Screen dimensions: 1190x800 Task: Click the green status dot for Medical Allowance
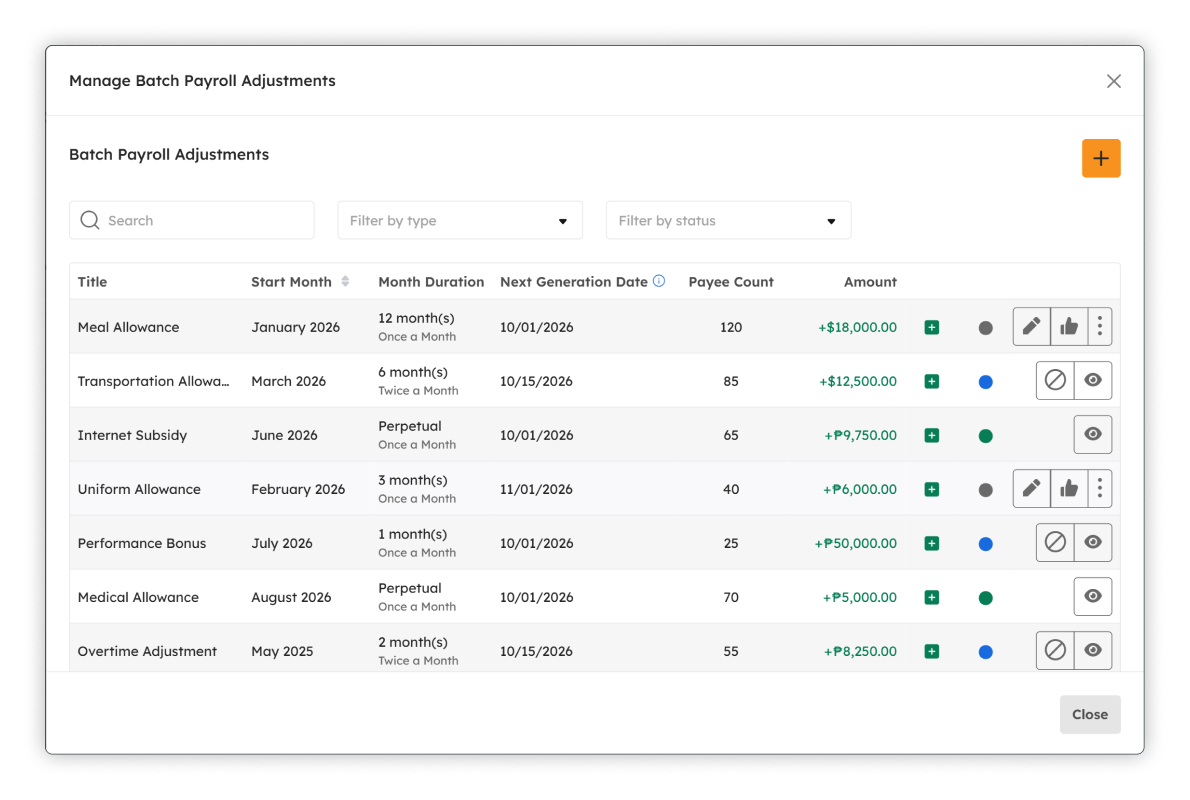point(985,597)
